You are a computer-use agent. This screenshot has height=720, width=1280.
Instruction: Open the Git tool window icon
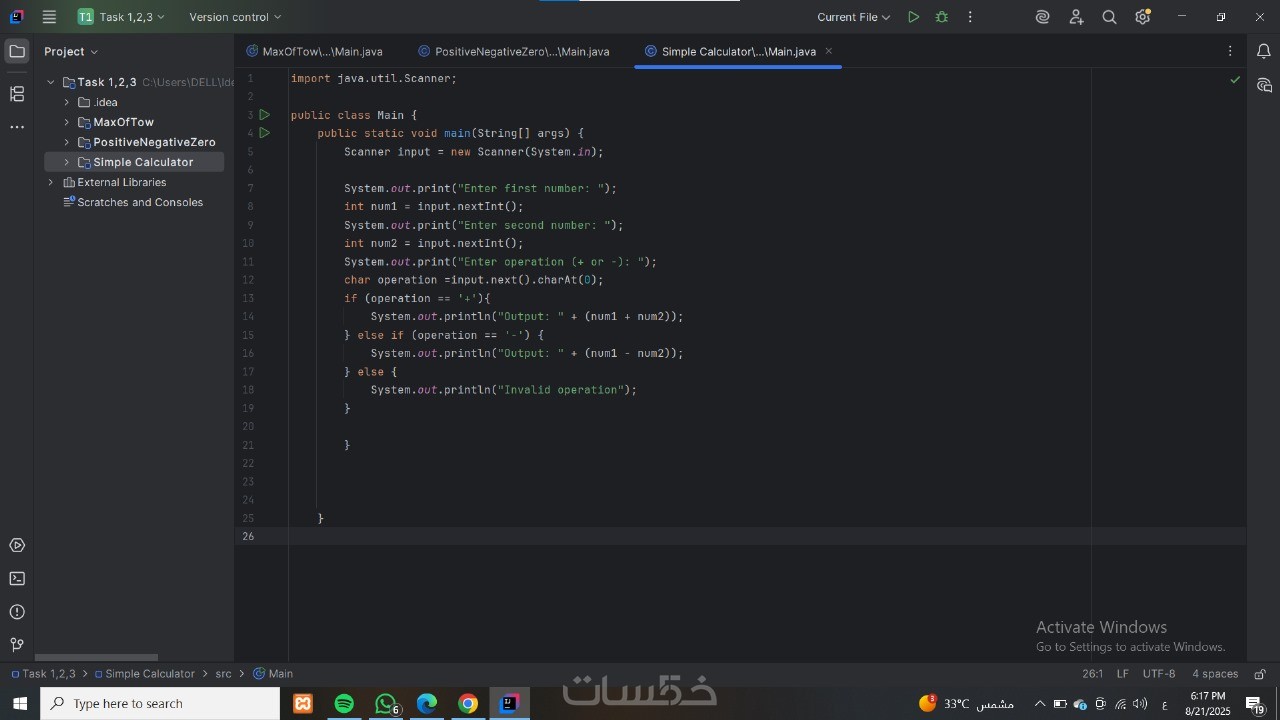[x=17, y=645]
